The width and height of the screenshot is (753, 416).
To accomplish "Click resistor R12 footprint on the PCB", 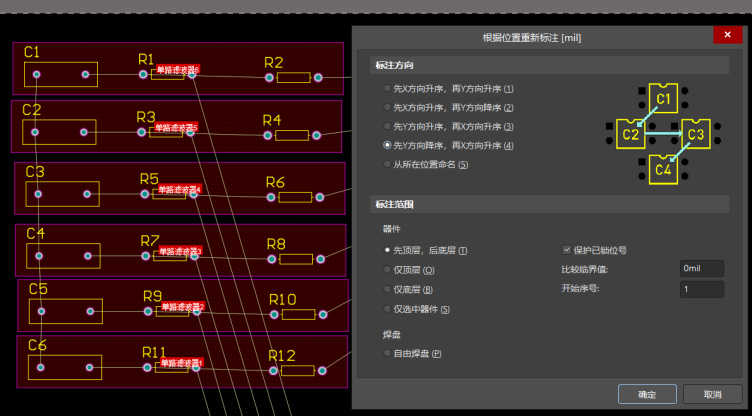I will point(297,371).
